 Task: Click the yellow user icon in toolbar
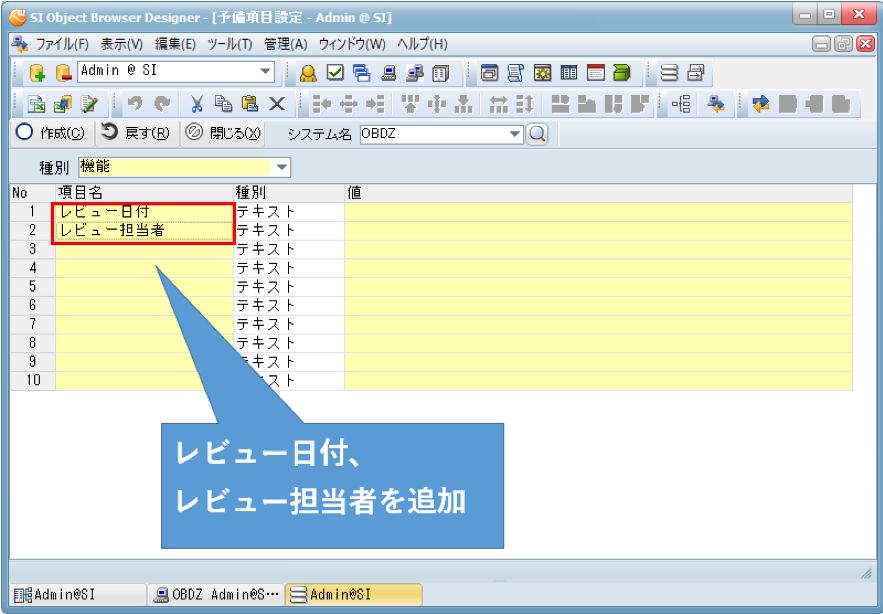[x=308, y=72]
